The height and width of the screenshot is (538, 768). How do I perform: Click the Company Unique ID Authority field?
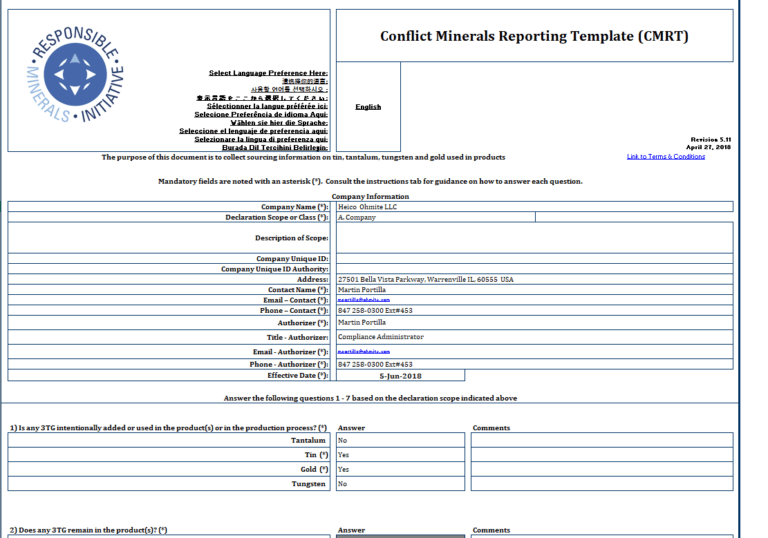[x=534, y=269]
